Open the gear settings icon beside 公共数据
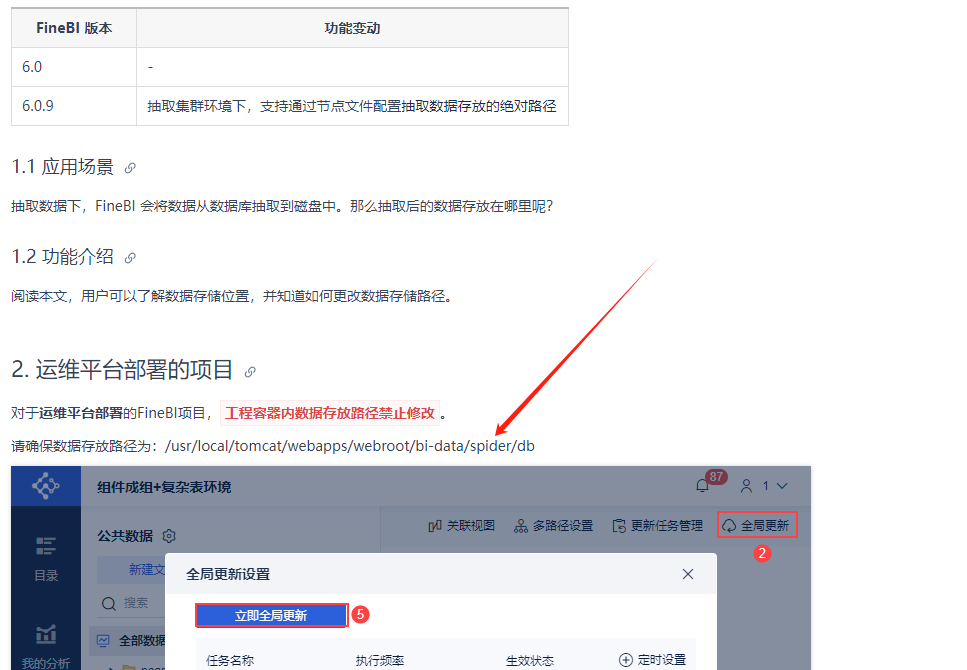The height and width of the screenshot is (670, 967). pos(169,536)
